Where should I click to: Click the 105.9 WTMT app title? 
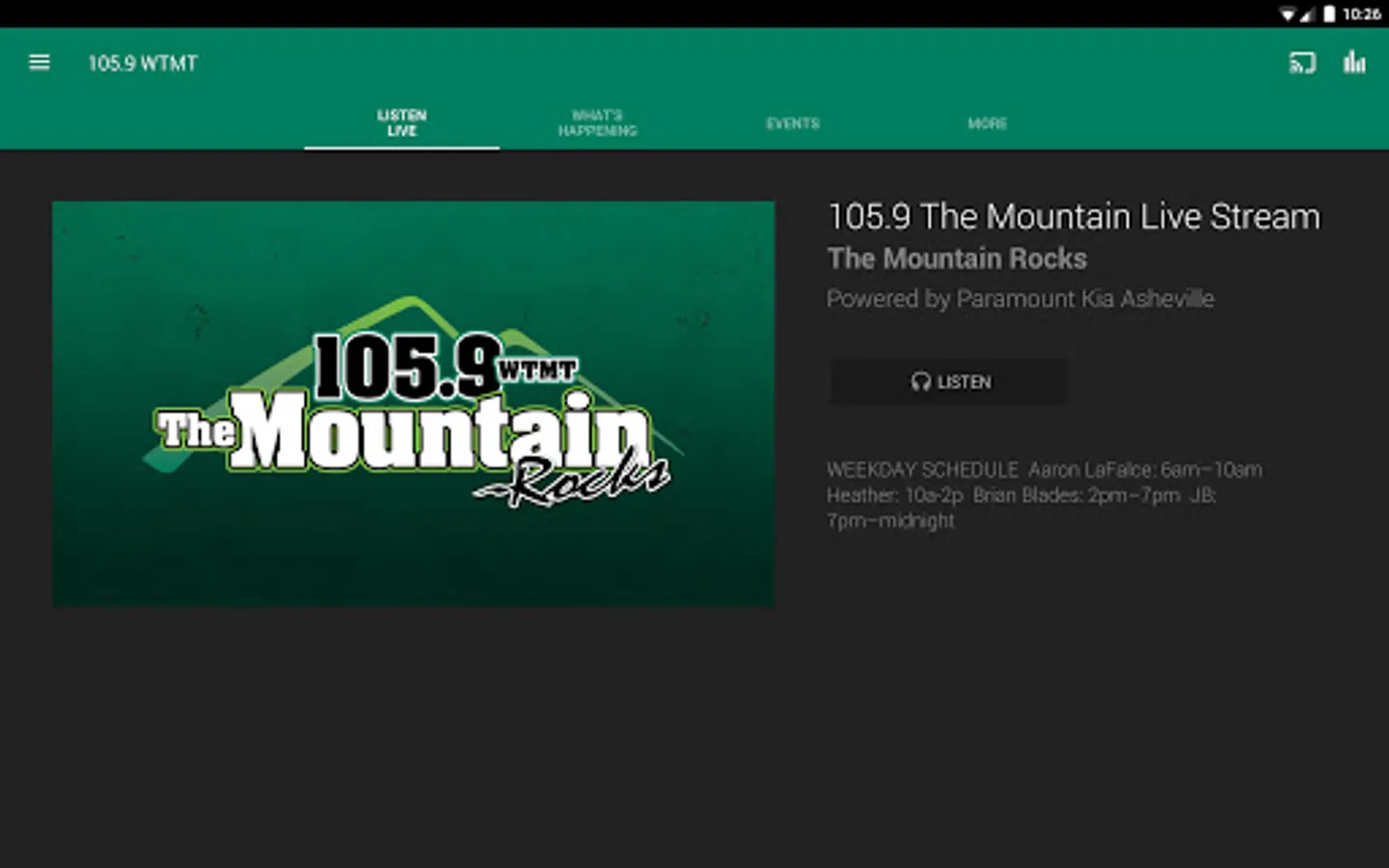pyautogui.click(x=143, y=64)
